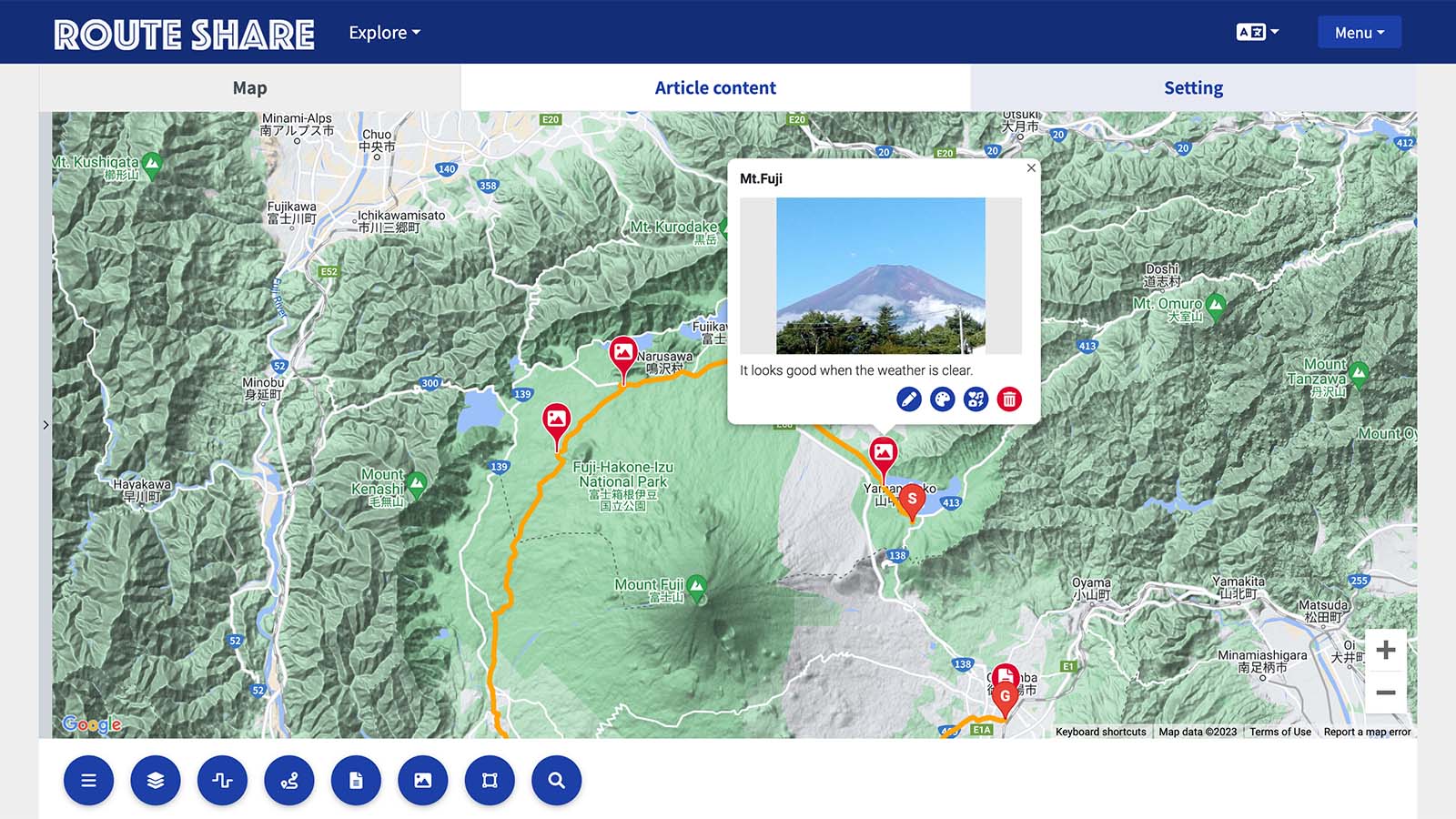Select the waveform elevation profile tool
Image resolution: width=1456 pixels, height=819 pixels.
pos(222,781)
